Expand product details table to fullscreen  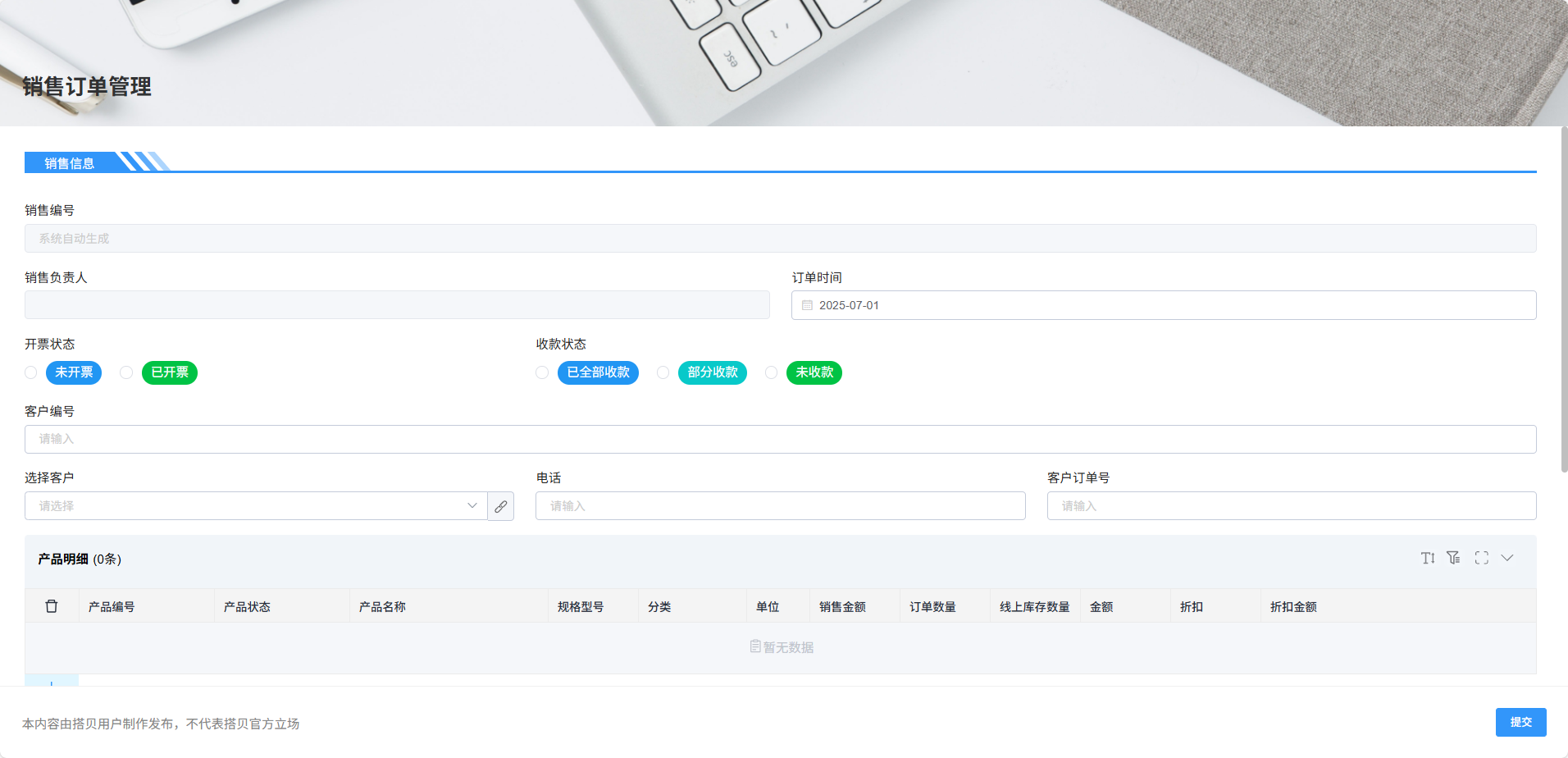1481,558
